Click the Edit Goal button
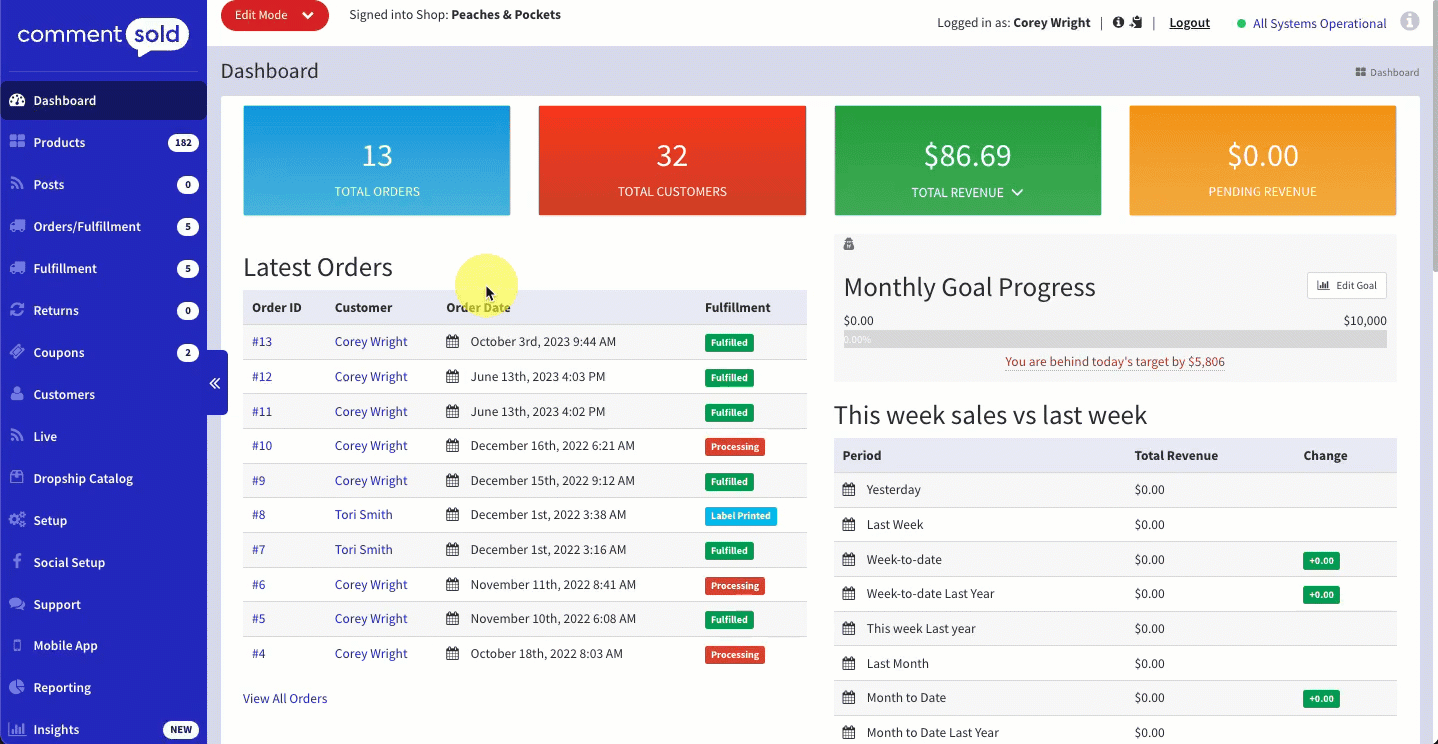 click(x=1346, y=285)
